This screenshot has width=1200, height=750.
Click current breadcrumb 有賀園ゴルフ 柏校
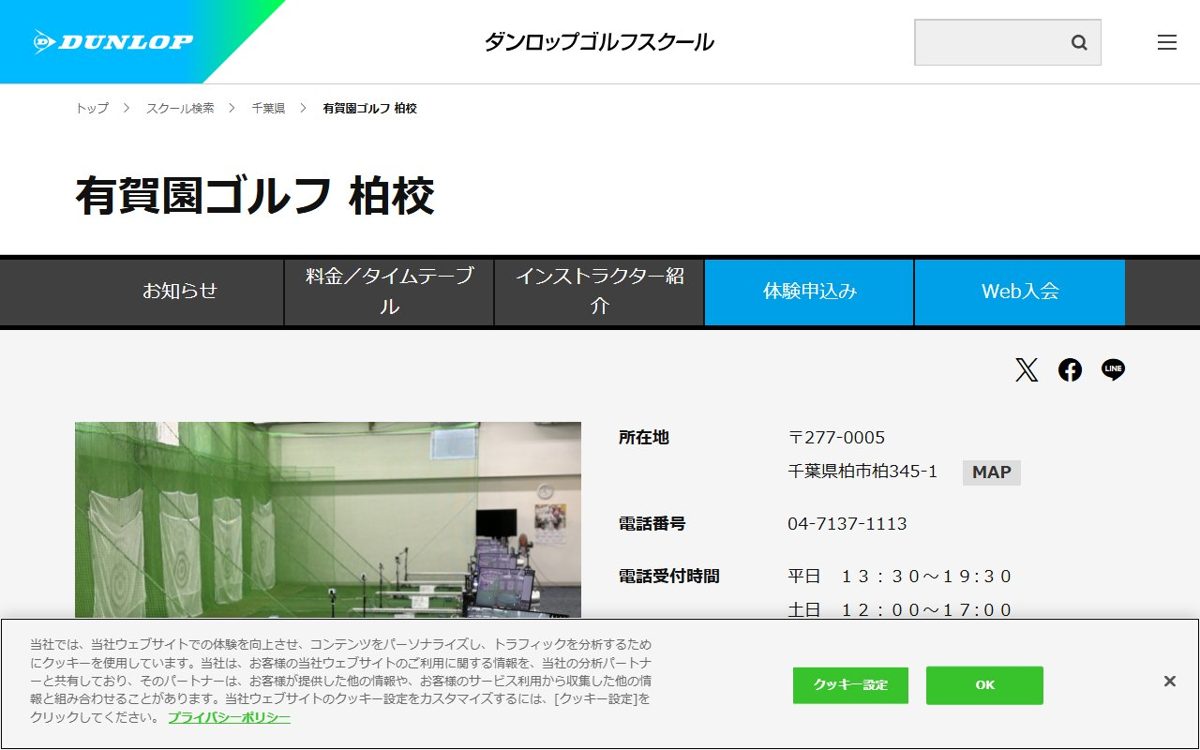pos(370,108)
